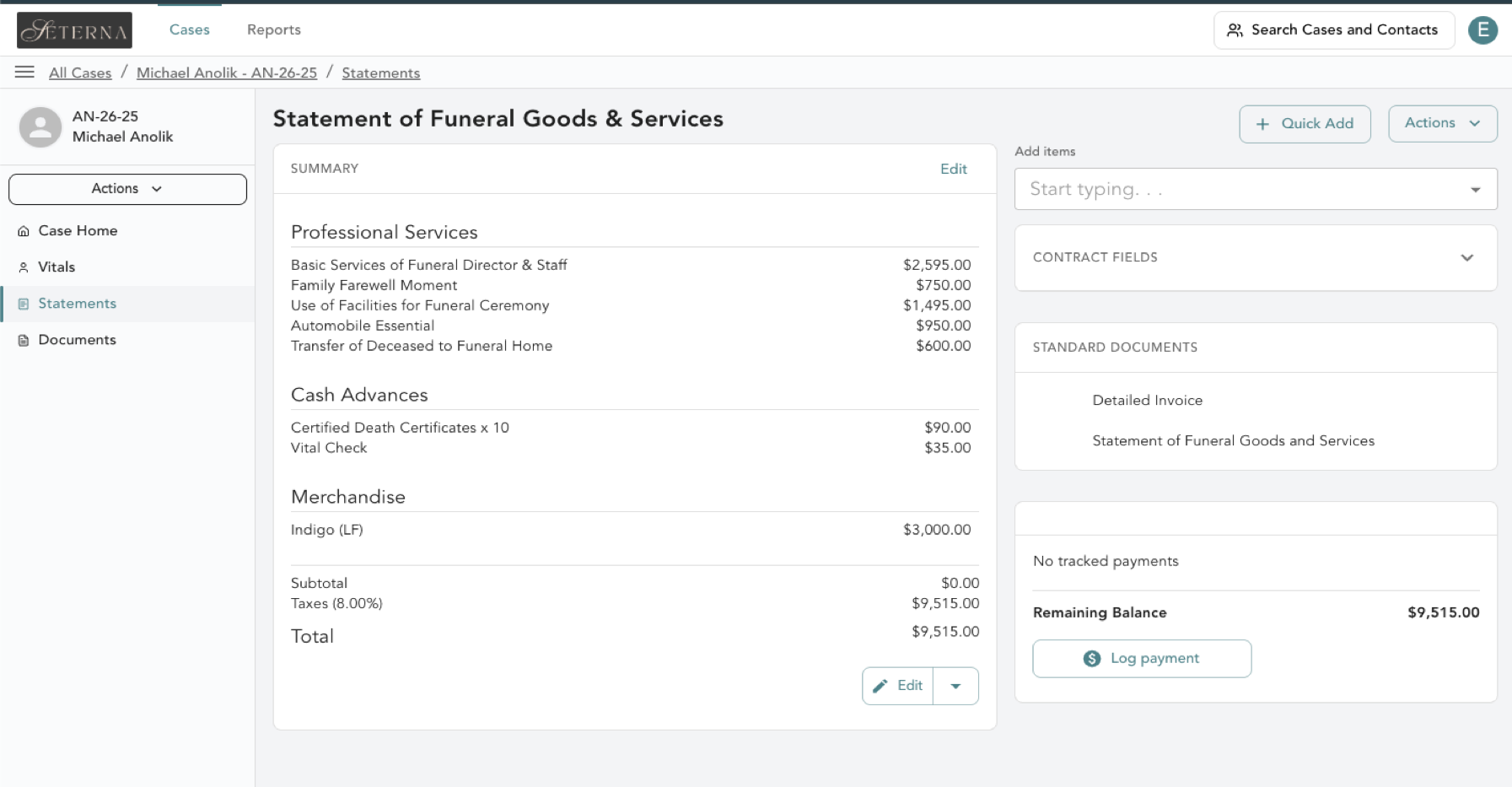The height and width of the screenshot is (787, 1512).
Task: Open the Cases tab
Action: coord(189,30)
